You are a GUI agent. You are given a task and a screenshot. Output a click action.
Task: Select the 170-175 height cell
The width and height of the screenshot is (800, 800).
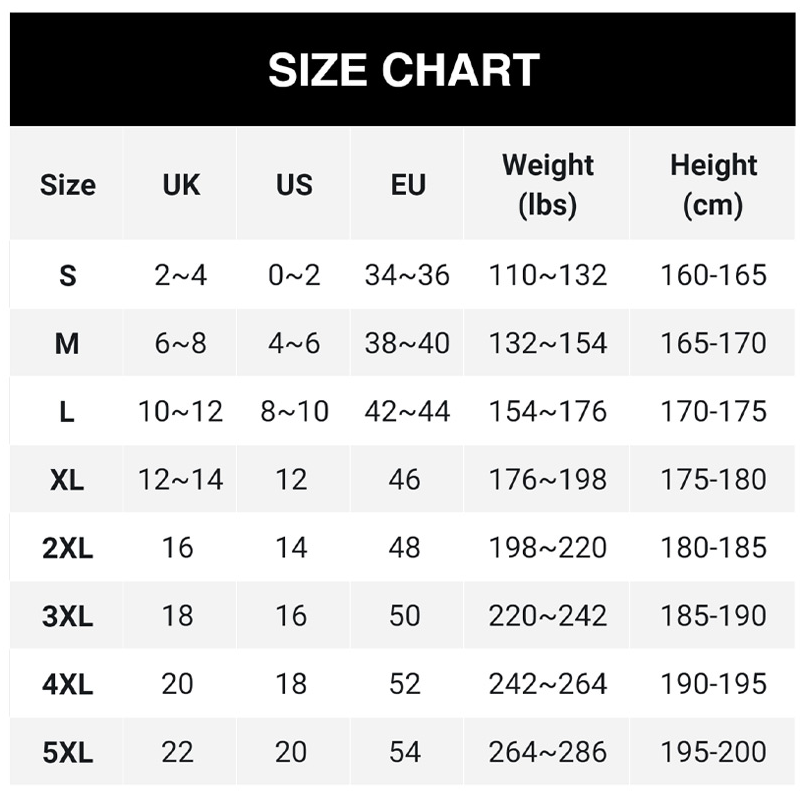[713, 411]
